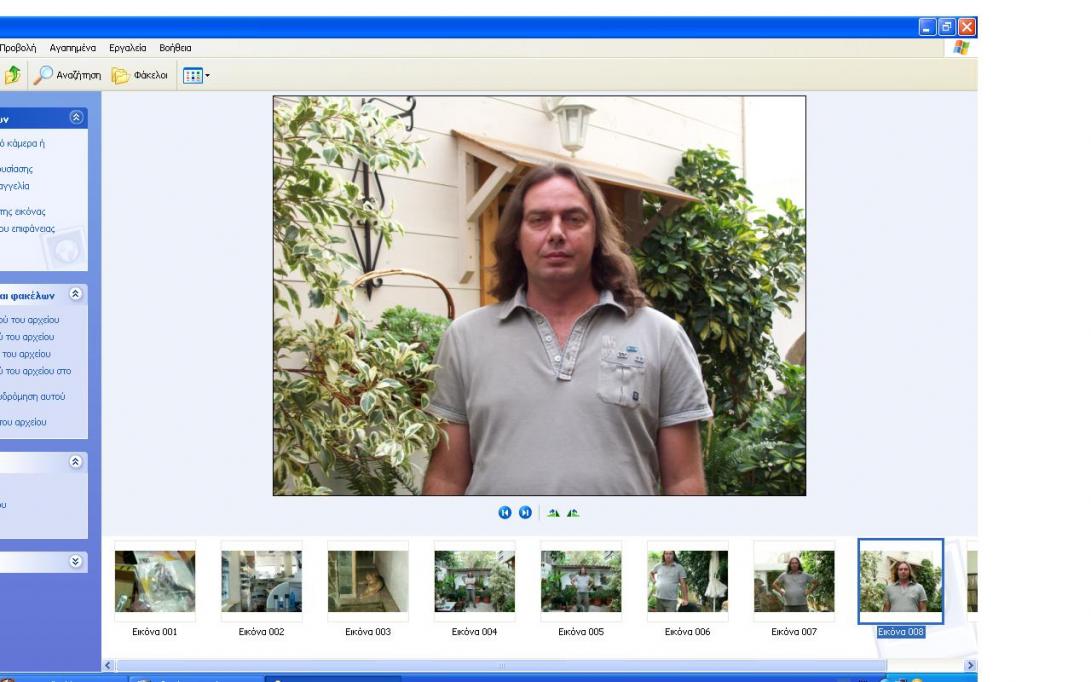Screen dimensions: 1091x682
Task: Go up one folder with the green arrow icon
Action: pyautogui.click(x=12, y=75)
